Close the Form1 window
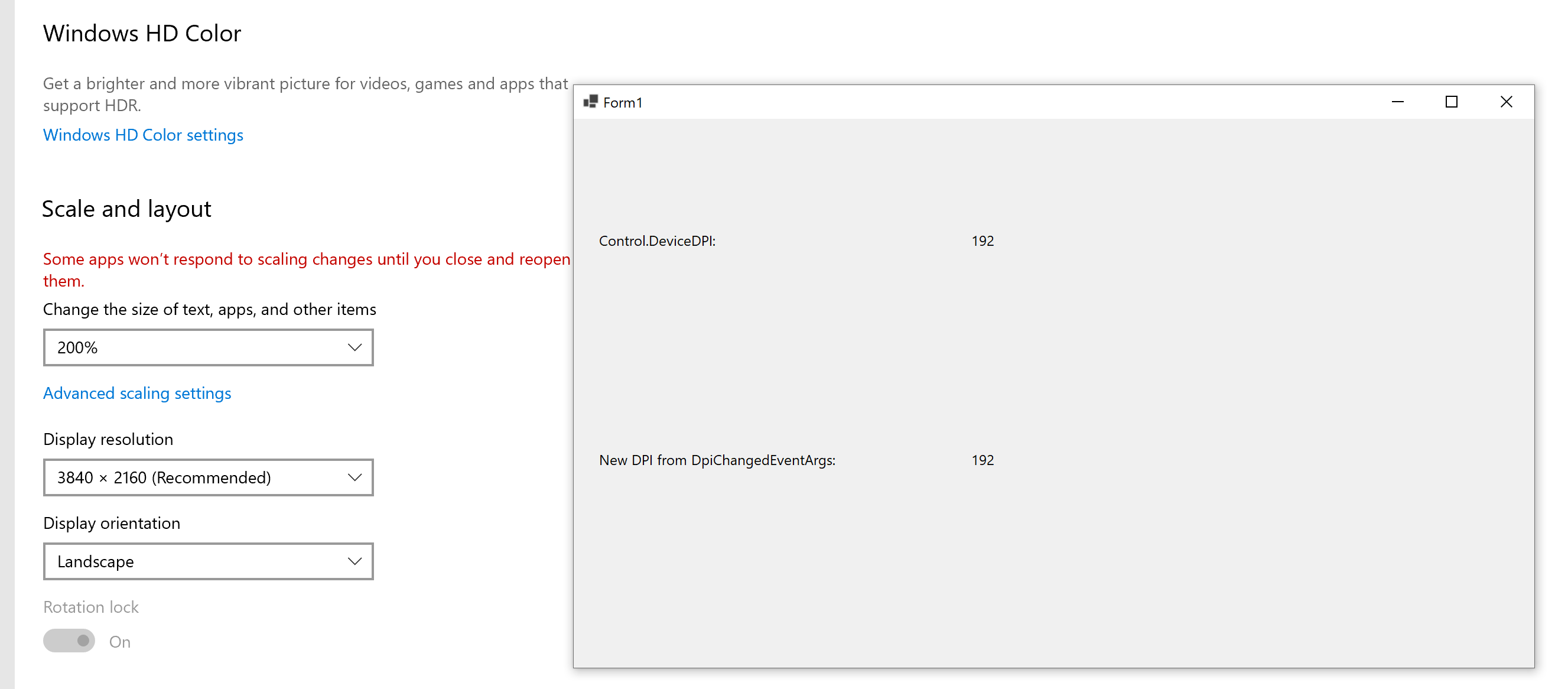 pos(1507,102)
